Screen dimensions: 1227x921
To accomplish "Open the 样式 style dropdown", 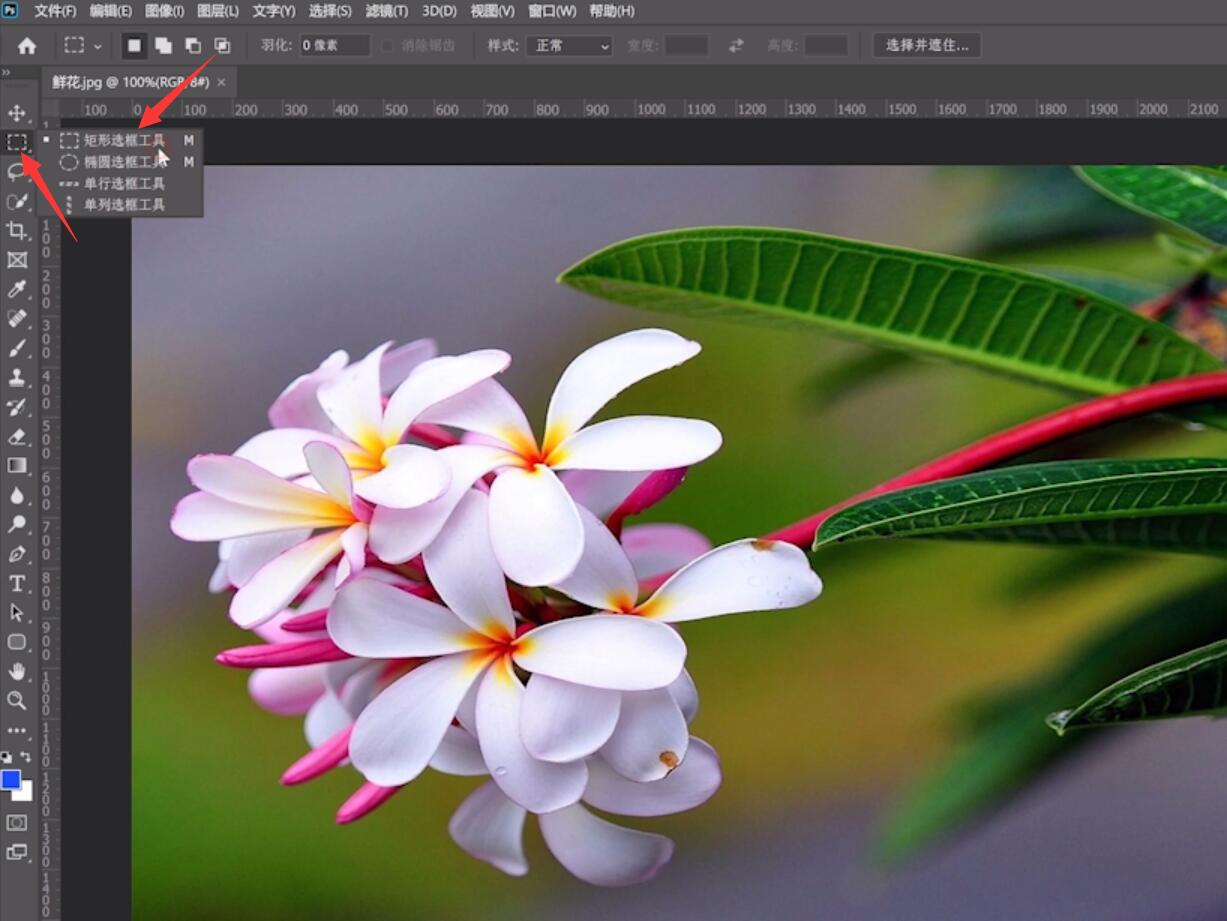I will pos(569,46).
